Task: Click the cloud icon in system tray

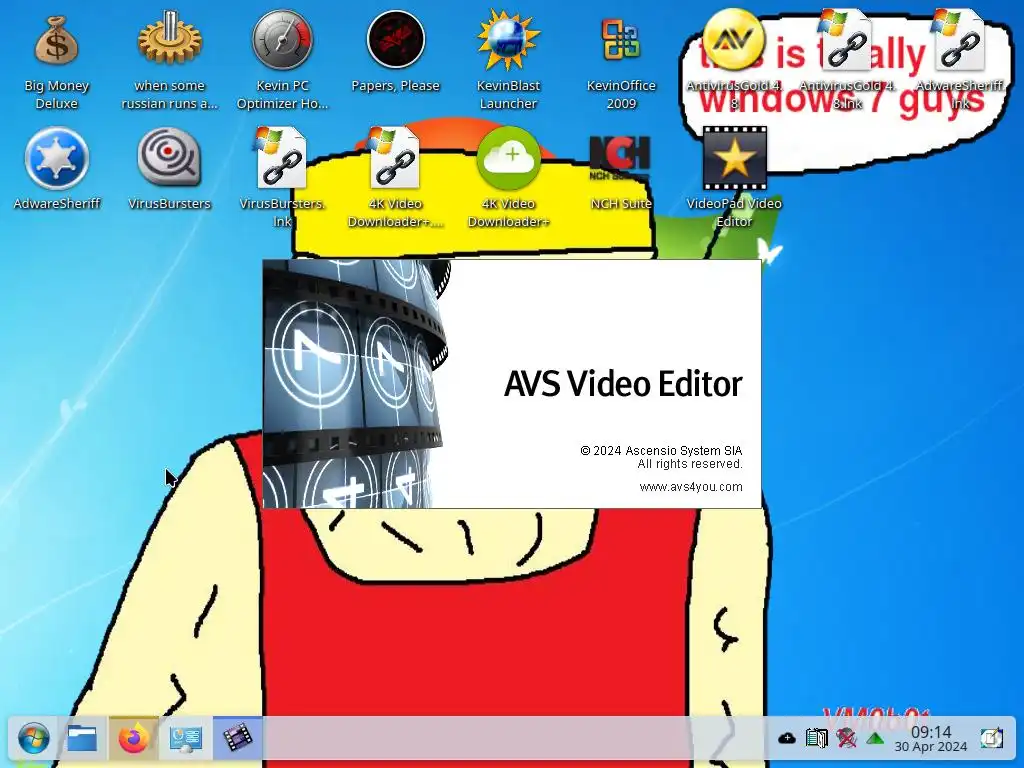Action: pos(787,739)
